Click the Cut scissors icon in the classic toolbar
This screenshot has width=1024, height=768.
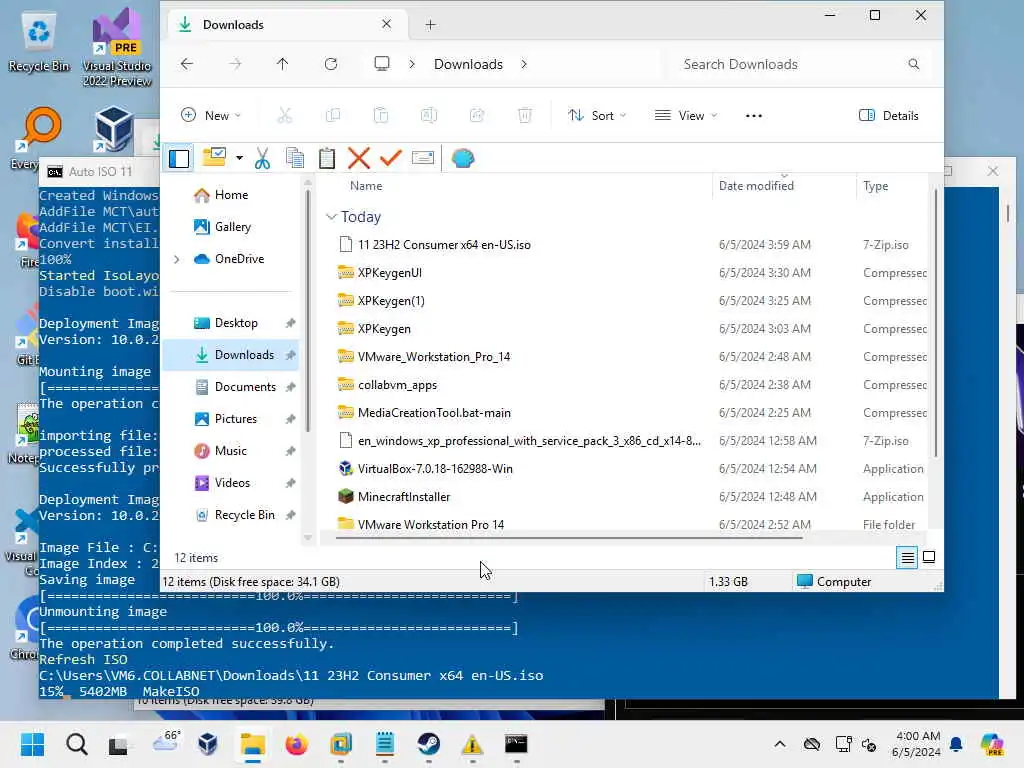(263, 158)
